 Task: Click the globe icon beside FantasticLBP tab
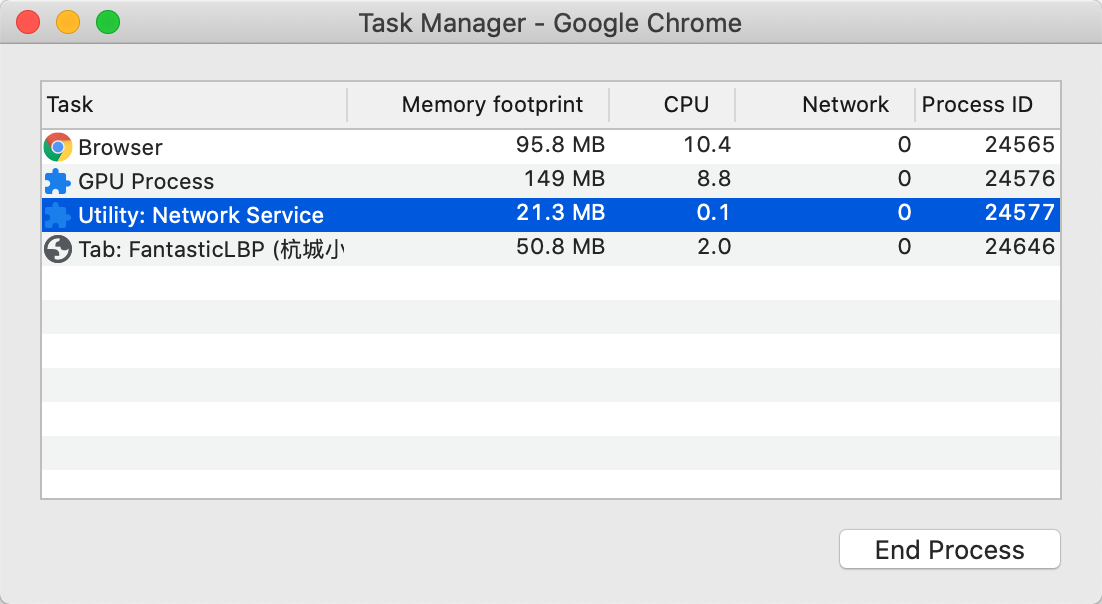point(58,249)
